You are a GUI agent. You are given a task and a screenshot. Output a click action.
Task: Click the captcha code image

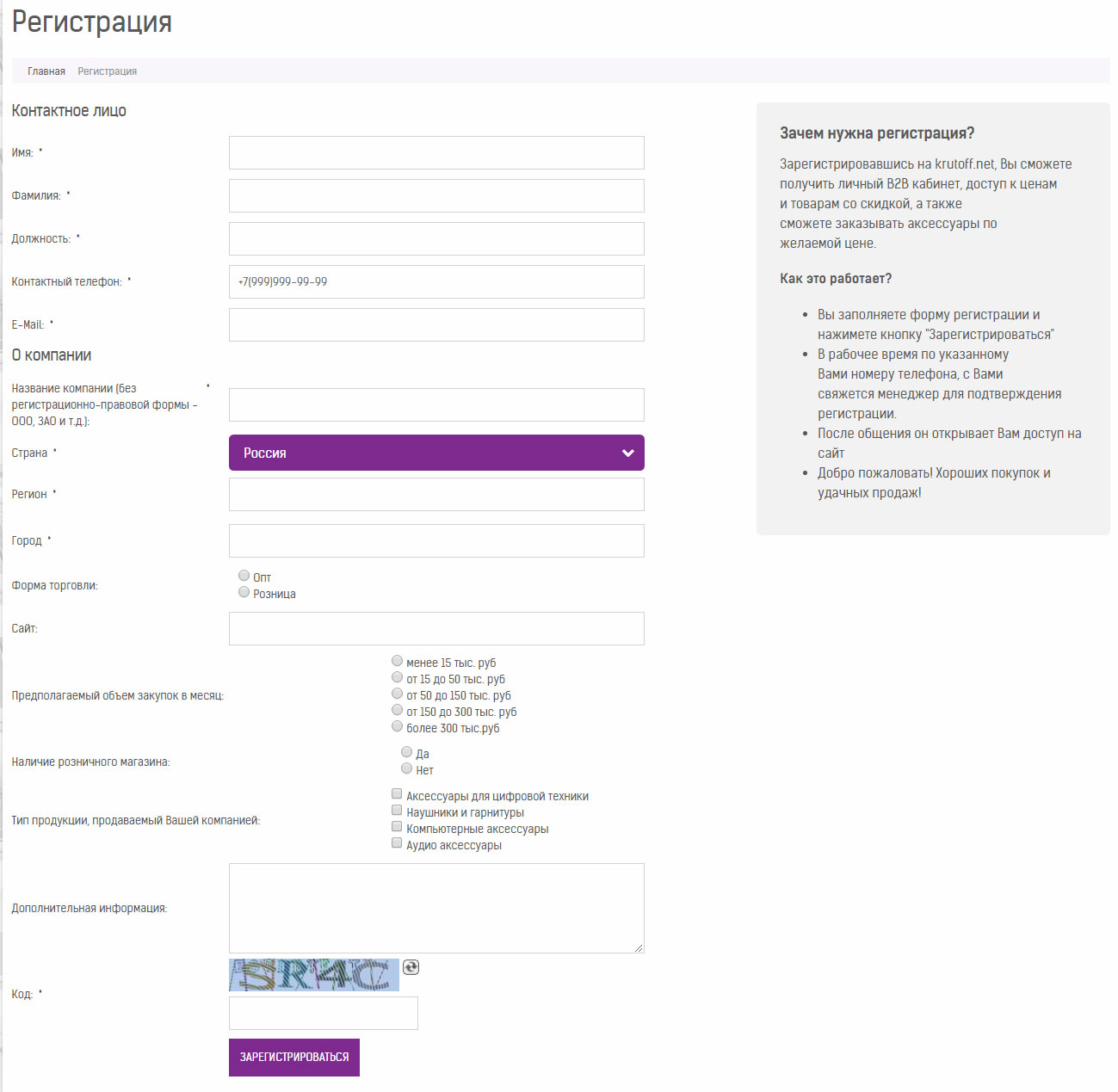314,975
